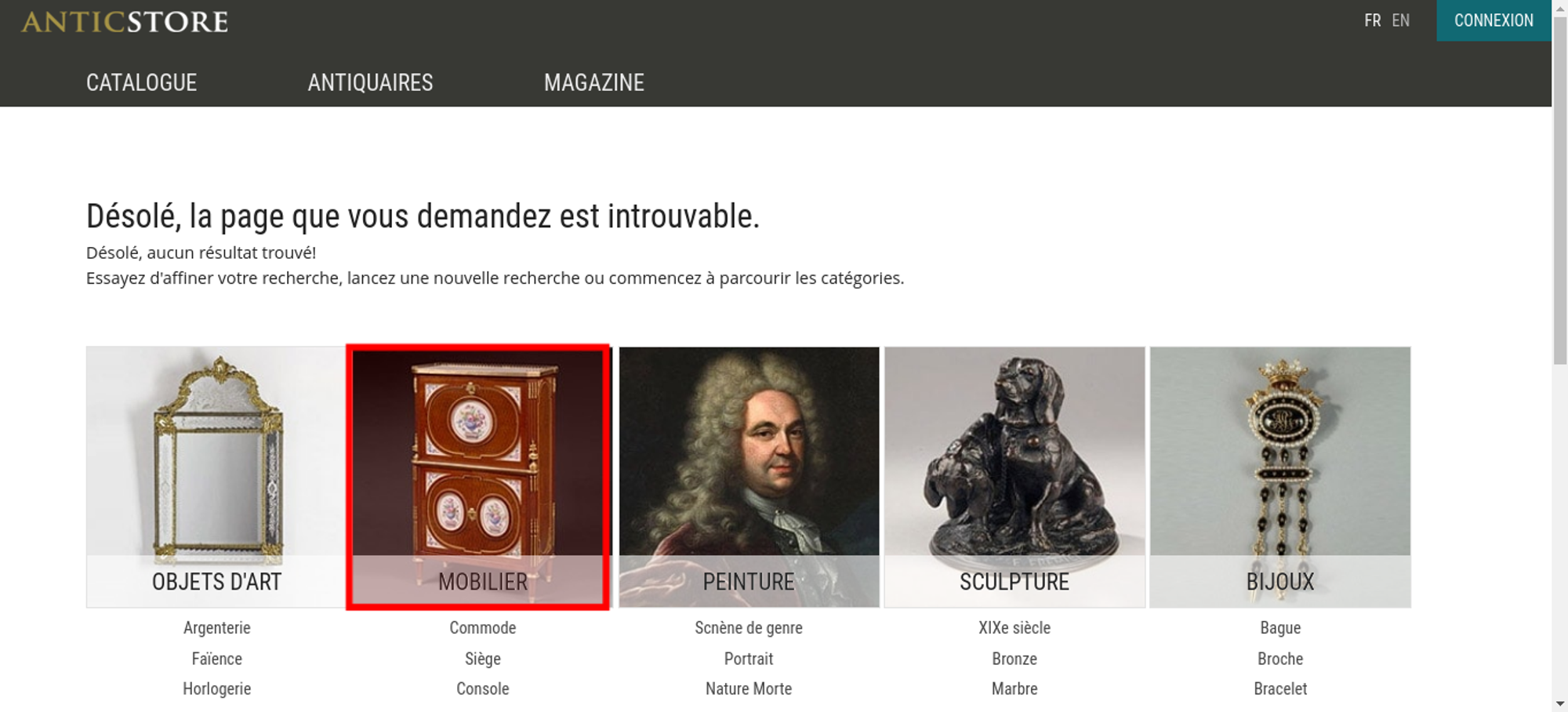The height and width of the screenshot is (712, 1568).
Task: Open the Bague jewelry link
Action: pyautogui.click(x=1280, y=627)
